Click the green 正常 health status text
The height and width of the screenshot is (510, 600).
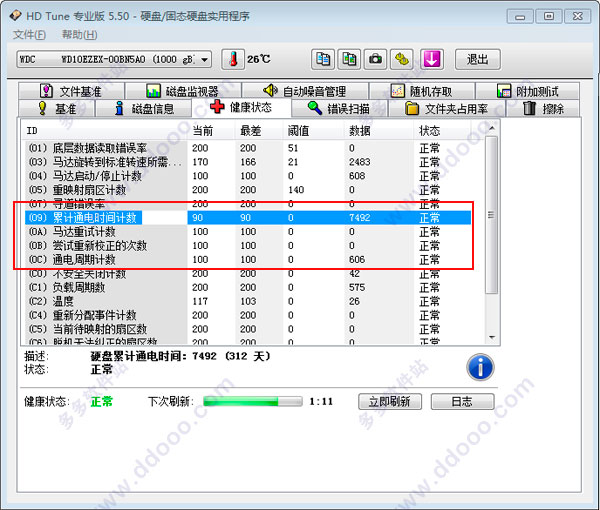click(x=102, y=401)
